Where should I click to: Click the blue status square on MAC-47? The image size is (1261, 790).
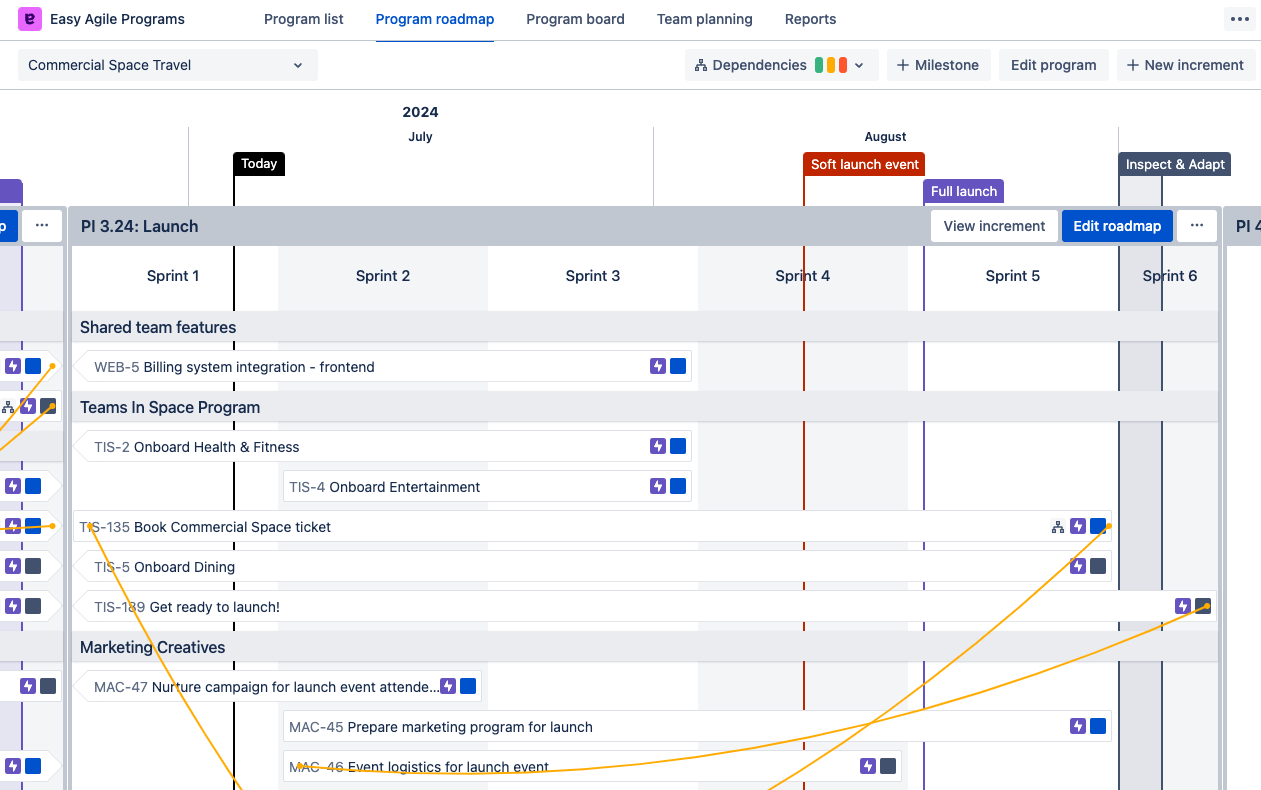pos(468,687)
